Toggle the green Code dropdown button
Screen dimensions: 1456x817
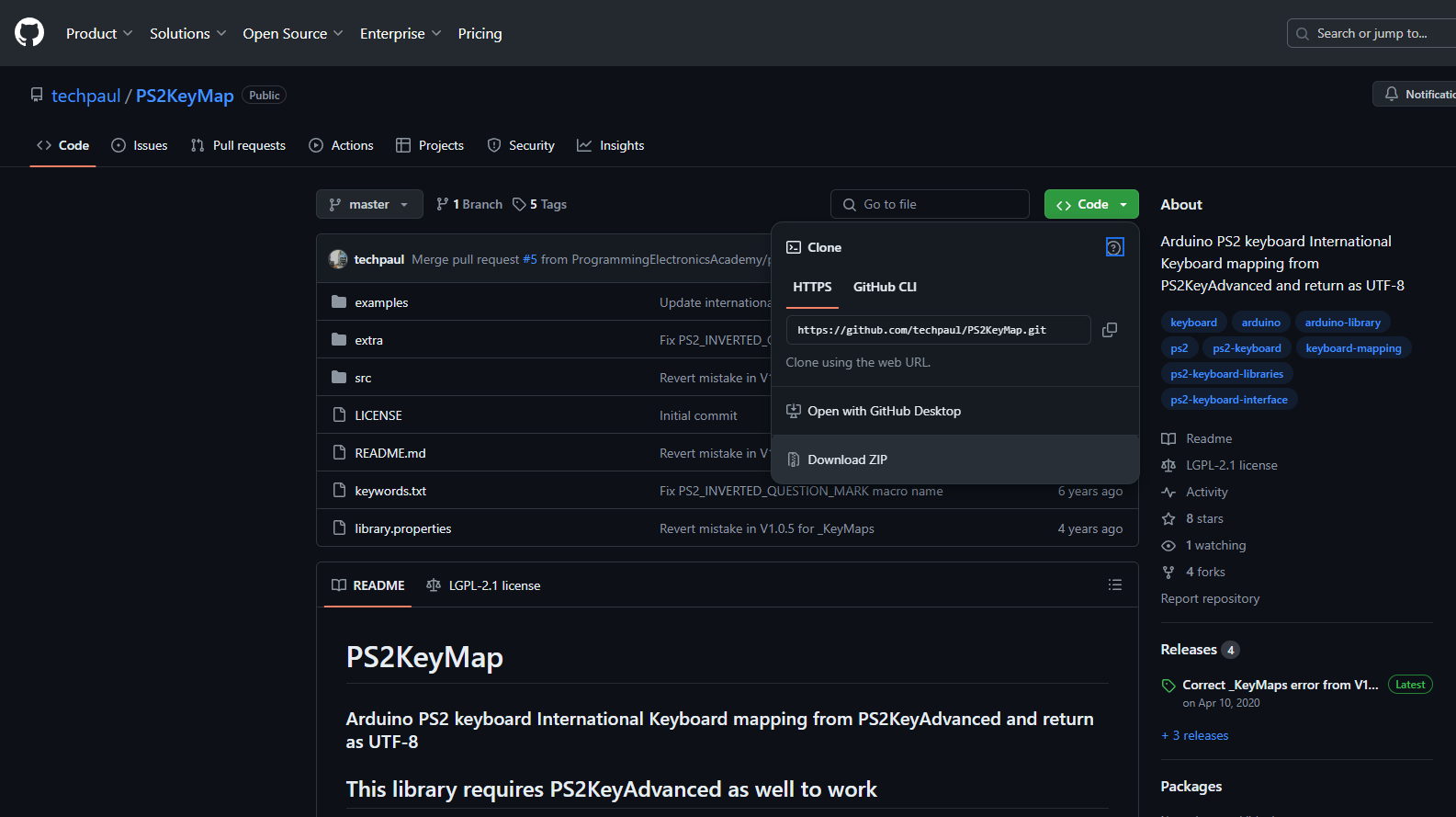[1091, 204]
